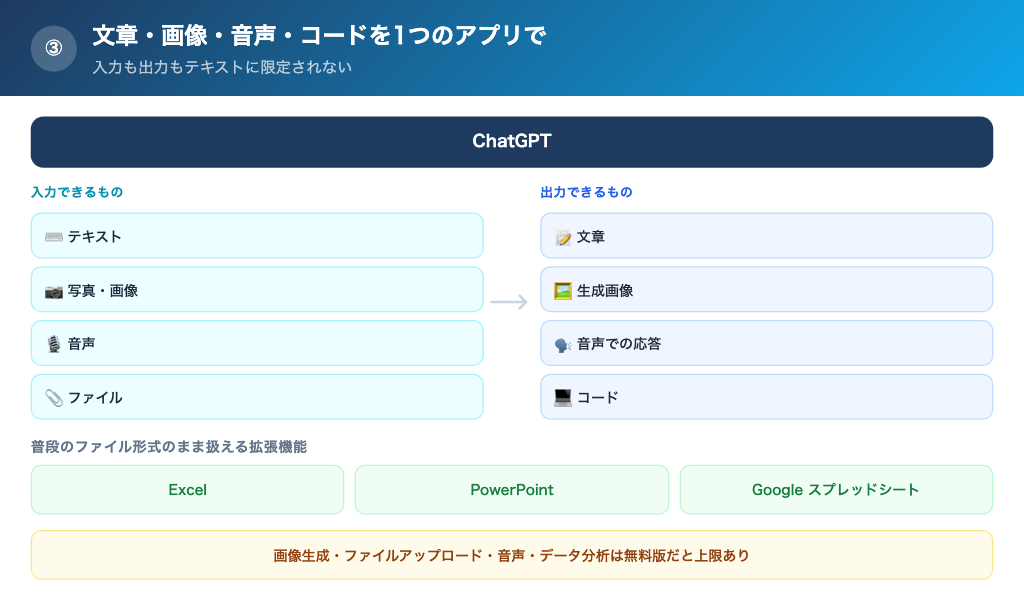Click the laptop icon beside コード

coord(563,398)
